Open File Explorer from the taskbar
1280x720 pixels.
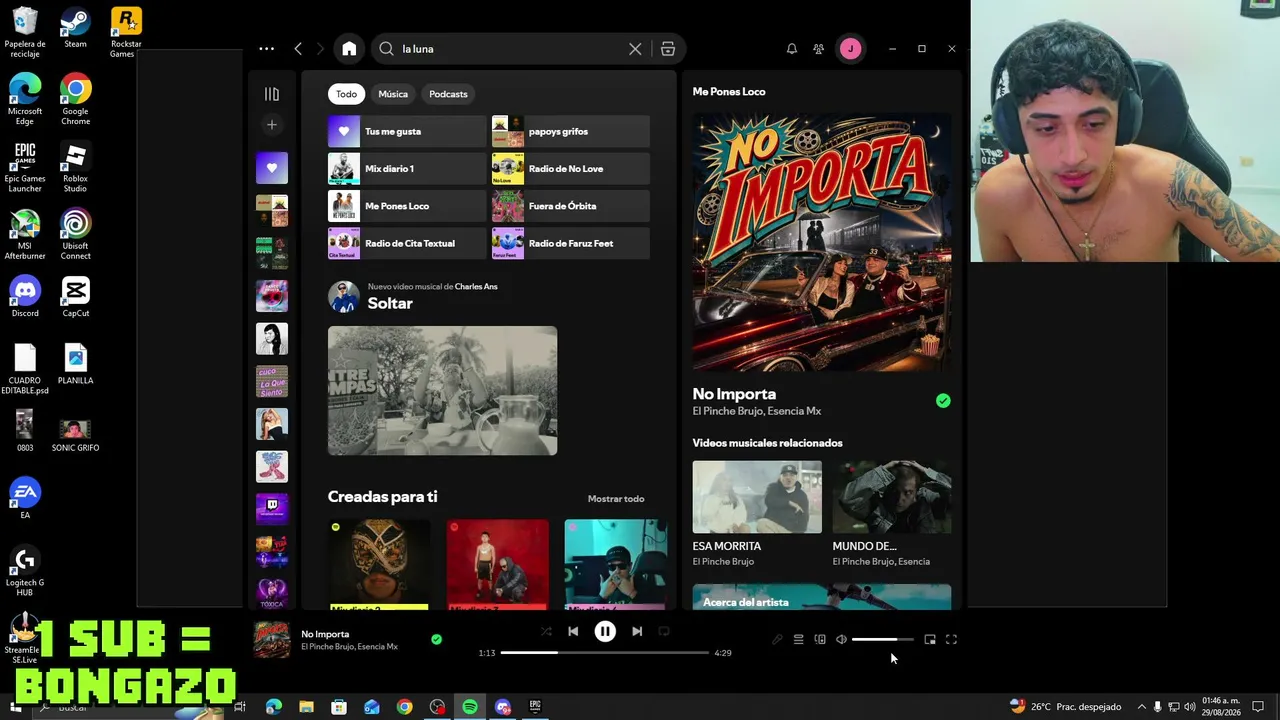(x=306, y=707)
